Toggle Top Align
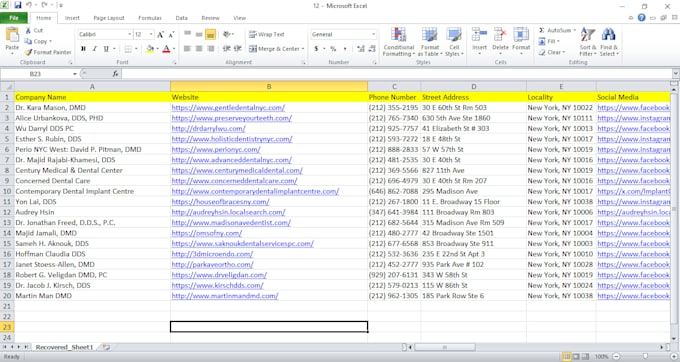Screen dimensions: 680x362 (x=187, y=34)
